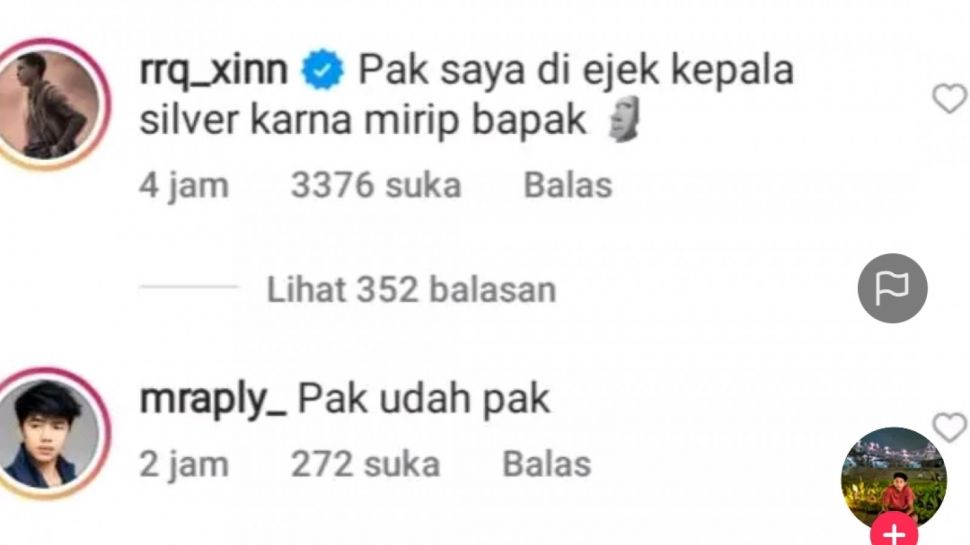Tap the 4 jam timestamp

pos(184,185)
